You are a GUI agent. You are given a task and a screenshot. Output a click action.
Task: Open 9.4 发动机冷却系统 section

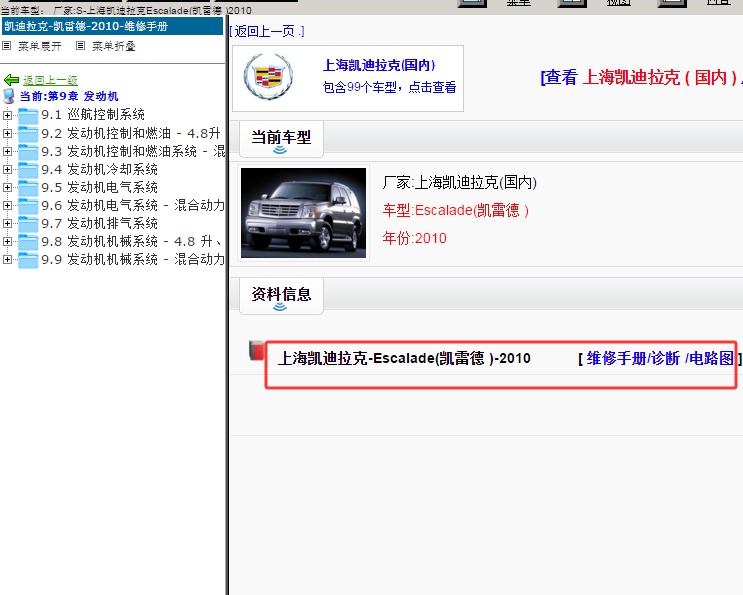[x=100, y=169]
